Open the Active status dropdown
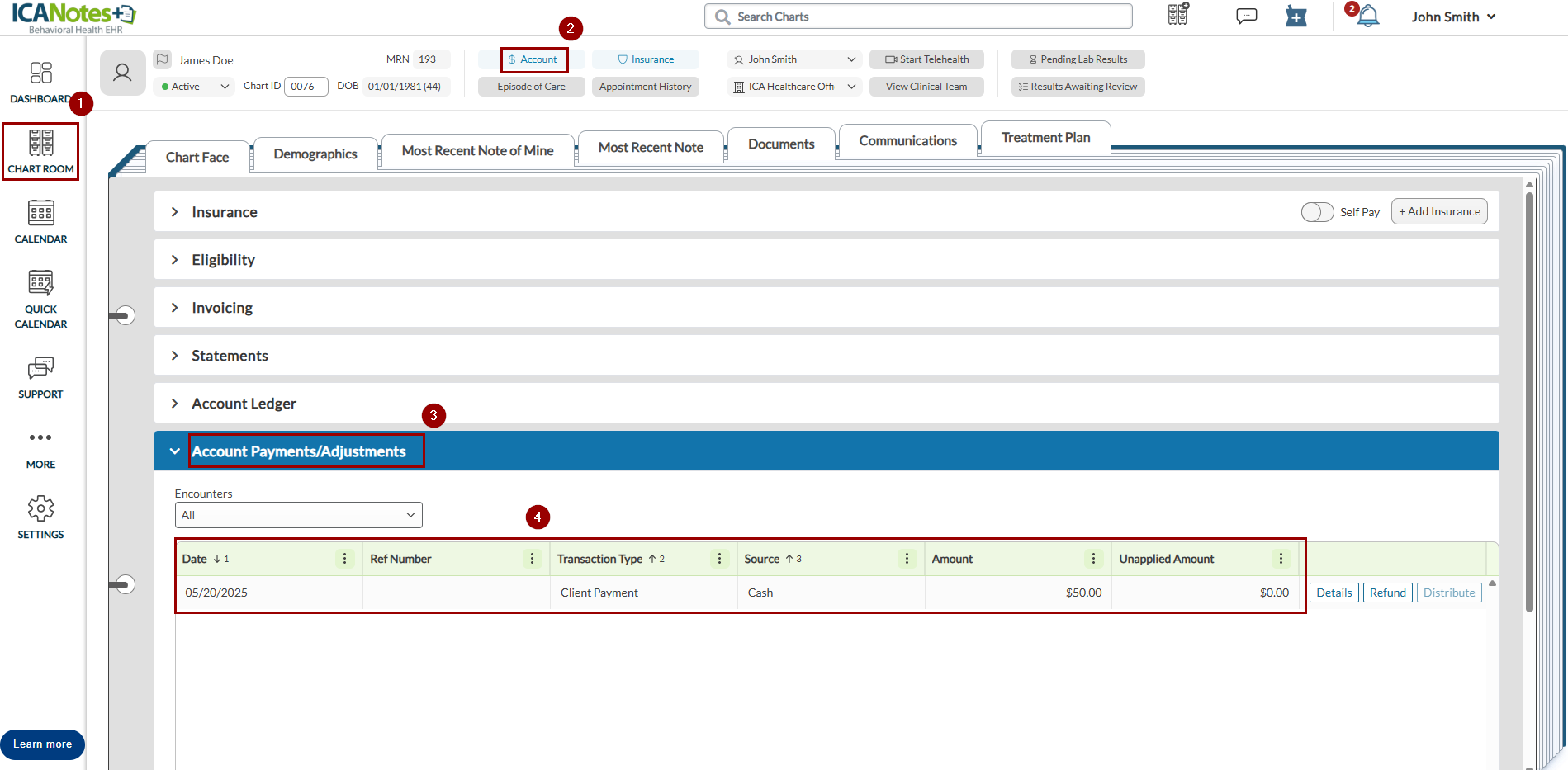Image resolution: width=1568 pixels, height=770 pixels. pyautogui.click(x=194, y=87)
